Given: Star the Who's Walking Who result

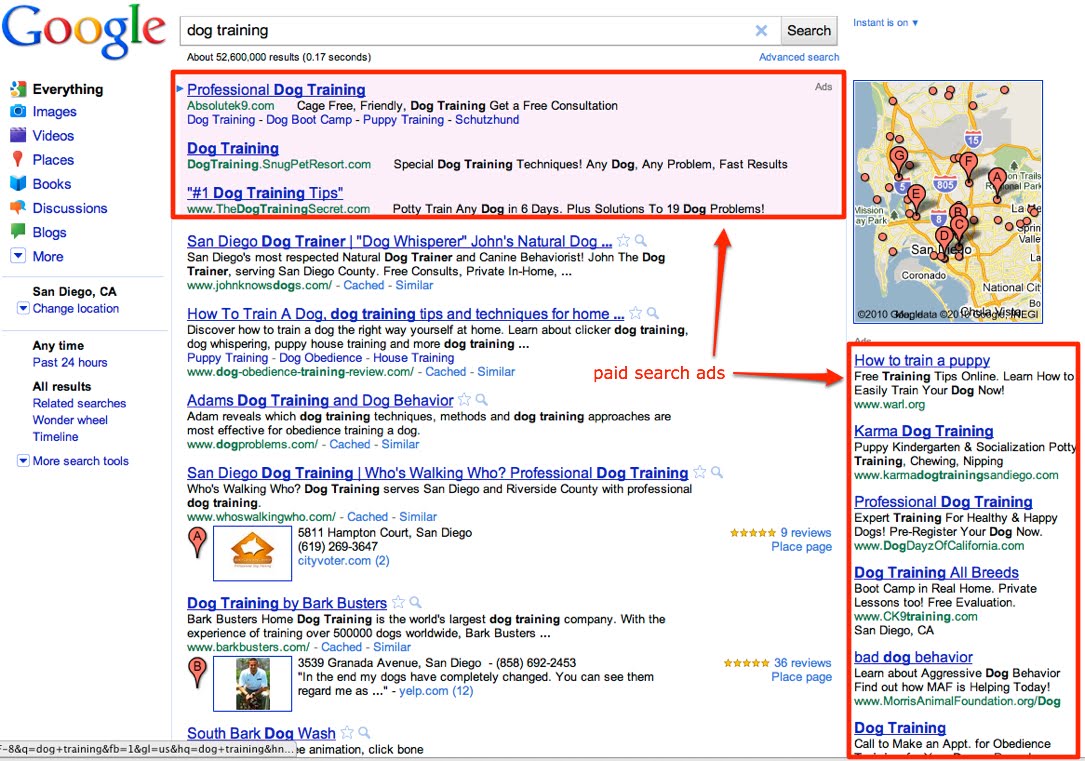Looking at the screenshot, I should 700,473.
